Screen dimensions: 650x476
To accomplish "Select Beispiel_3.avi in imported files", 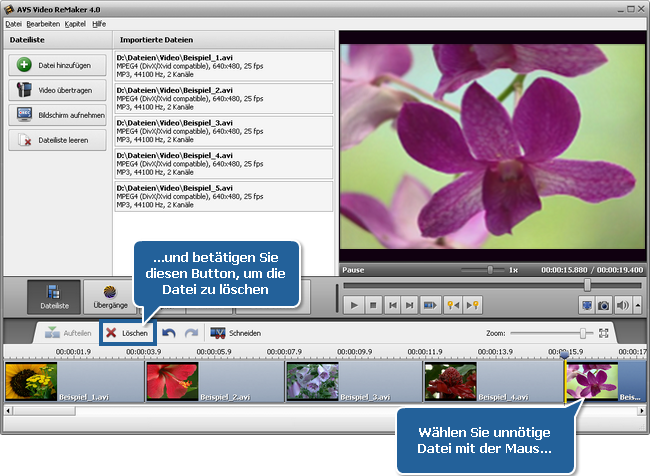I will (x=224, y=131).
